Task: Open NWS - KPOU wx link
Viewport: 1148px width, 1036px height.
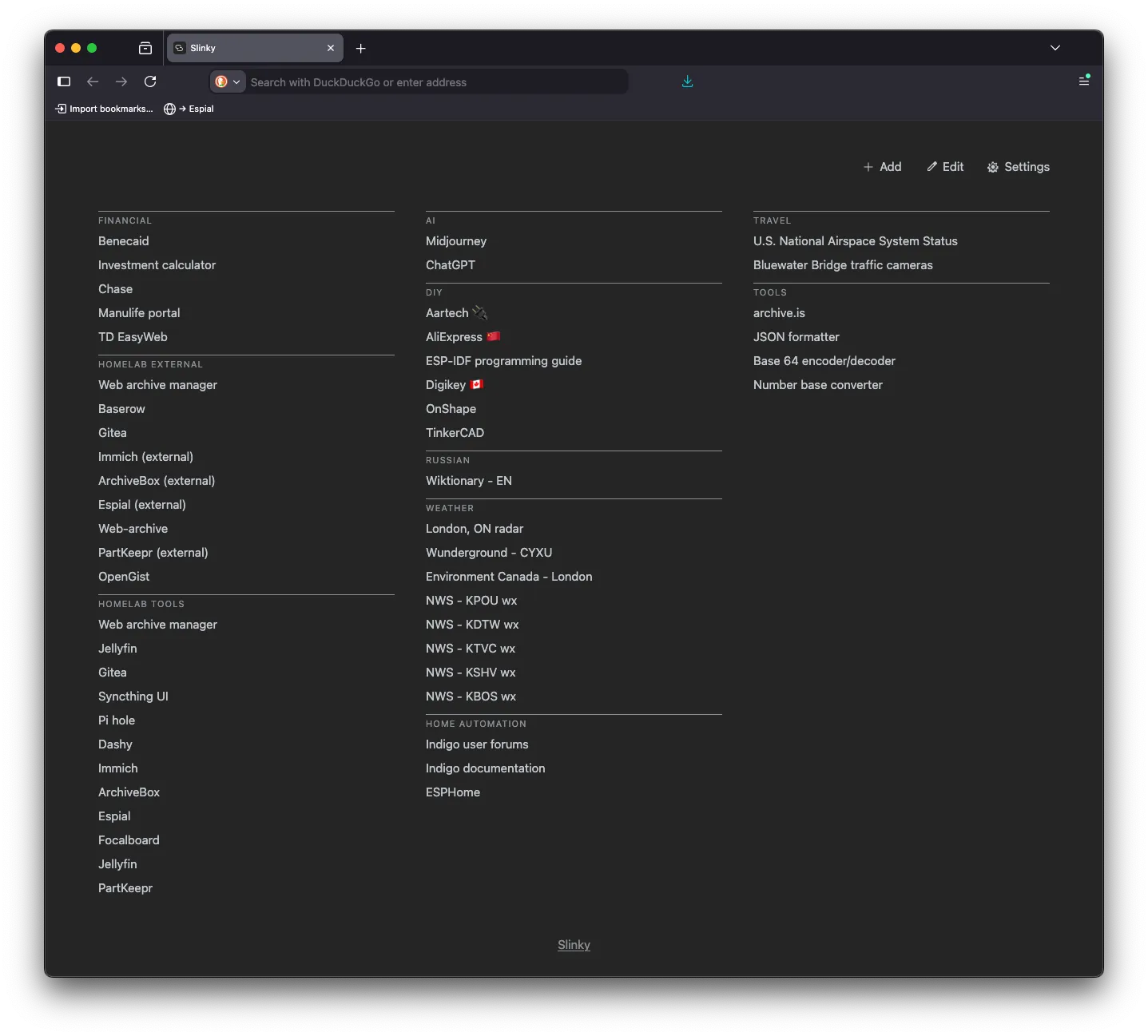Action: click(471, 601)
